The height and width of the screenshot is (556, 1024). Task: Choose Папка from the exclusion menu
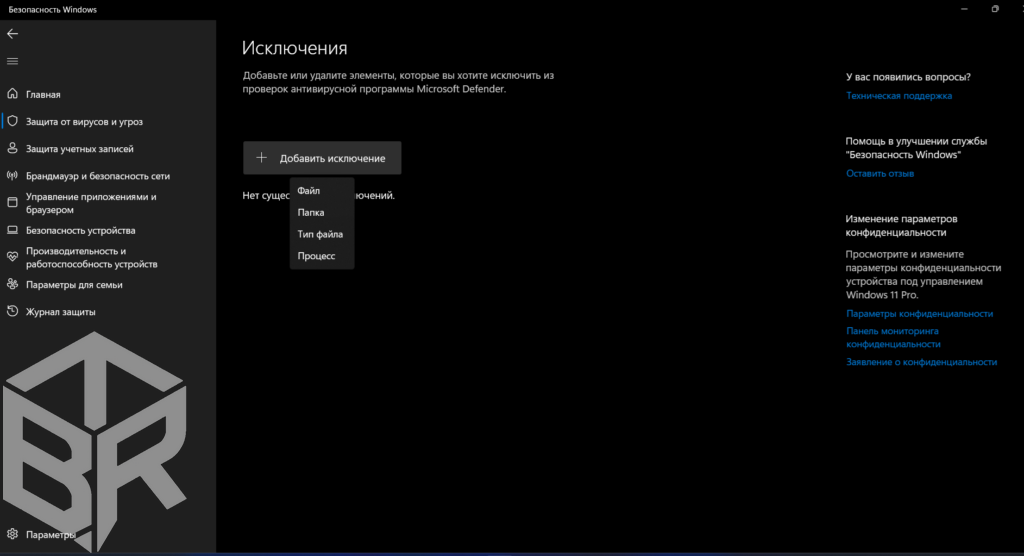tap(322, 212)
